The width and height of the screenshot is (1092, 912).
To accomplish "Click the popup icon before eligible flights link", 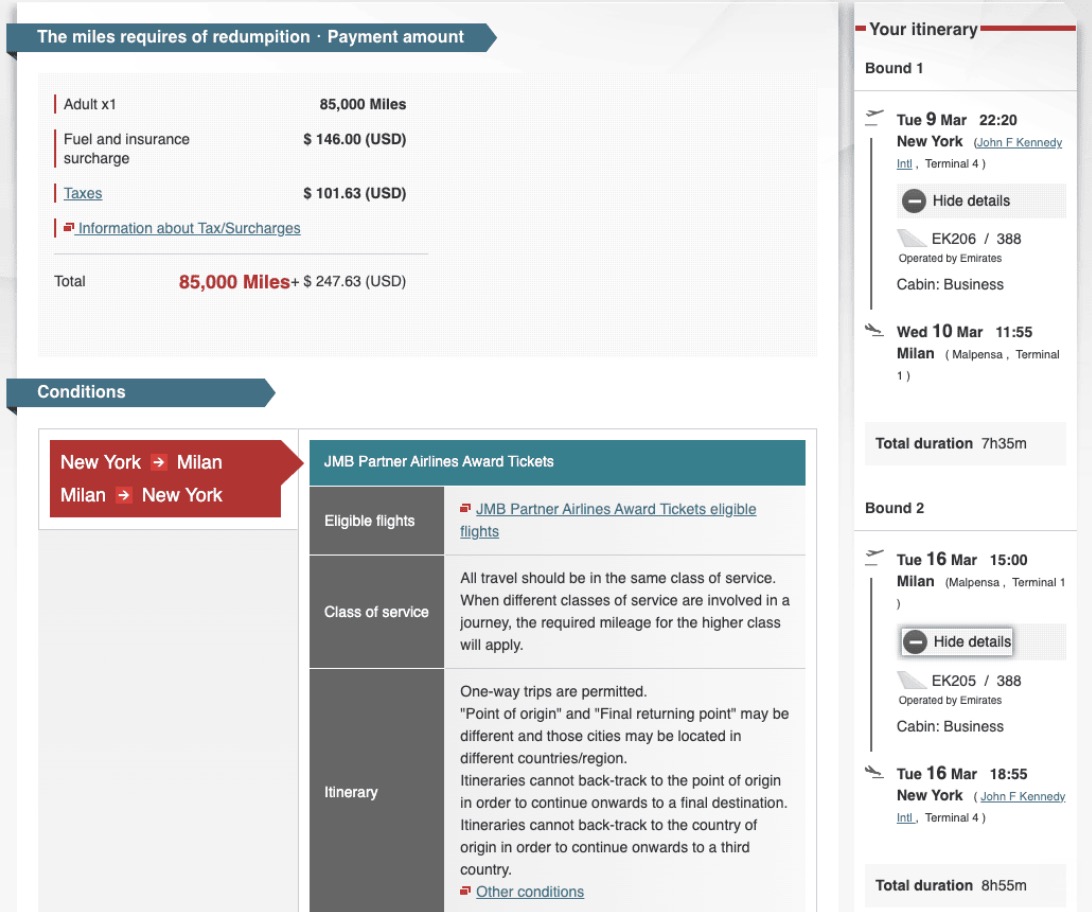I will coord(465,508).
